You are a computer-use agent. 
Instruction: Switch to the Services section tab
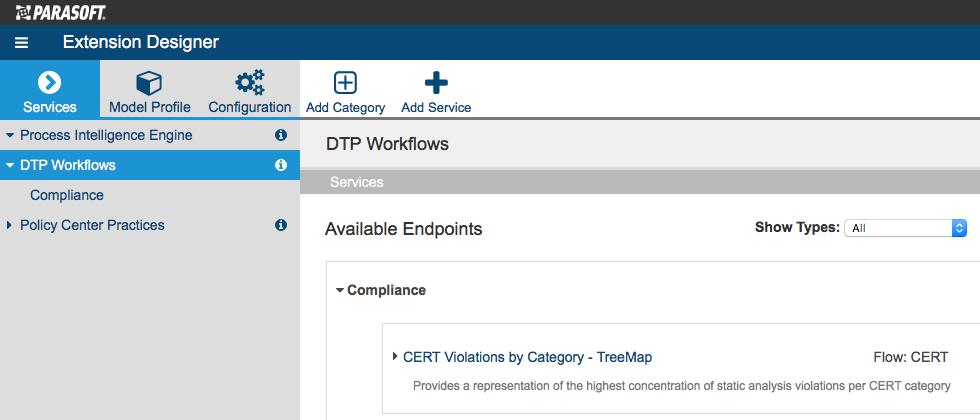tap(50, 89)
